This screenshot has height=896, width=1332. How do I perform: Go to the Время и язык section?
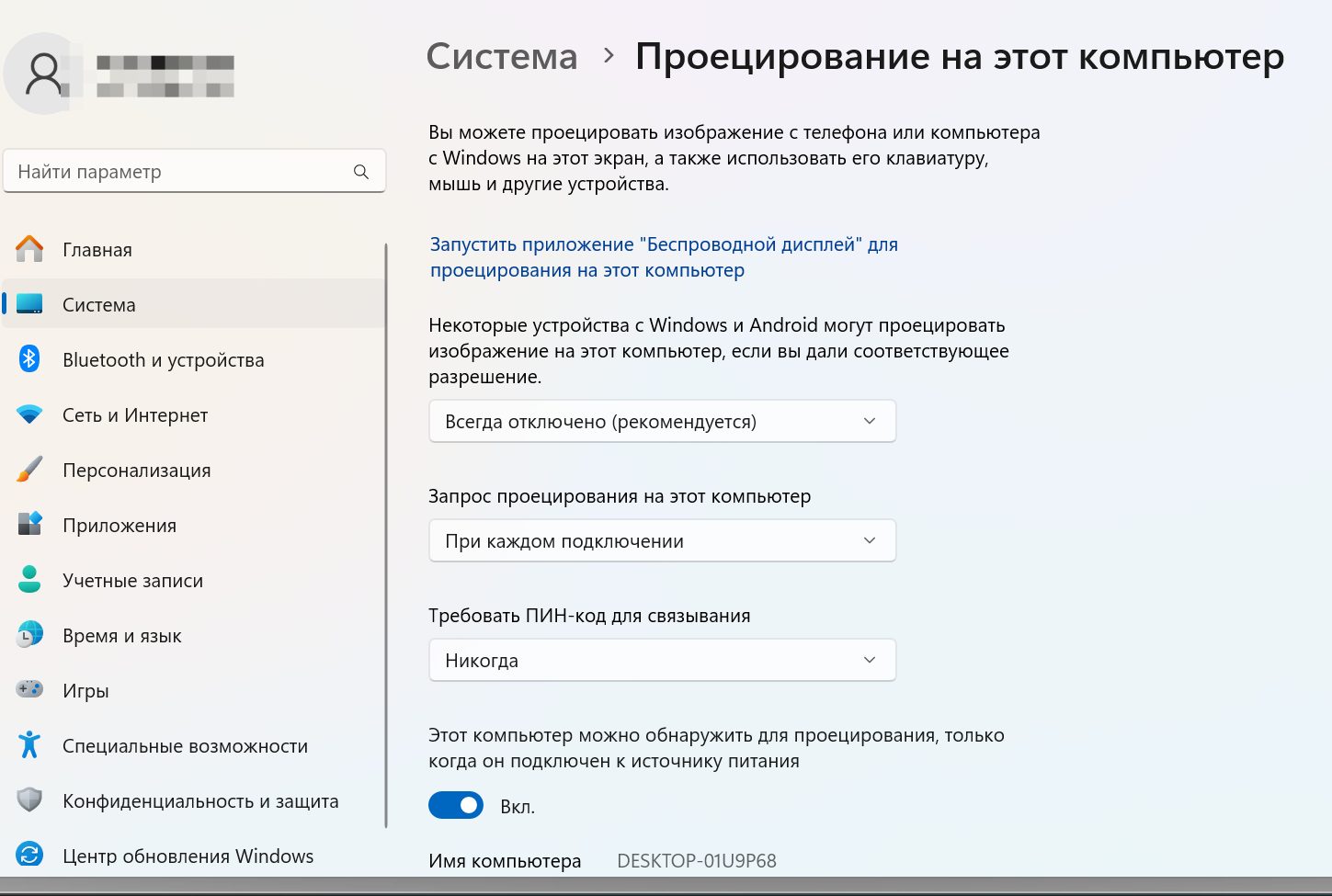click(121, 636)
